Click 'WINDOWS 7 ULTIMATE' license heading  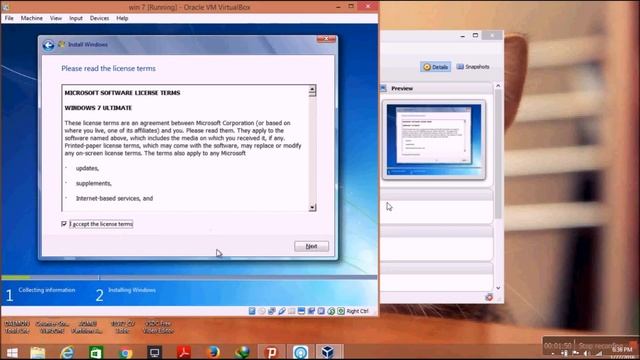98,108
